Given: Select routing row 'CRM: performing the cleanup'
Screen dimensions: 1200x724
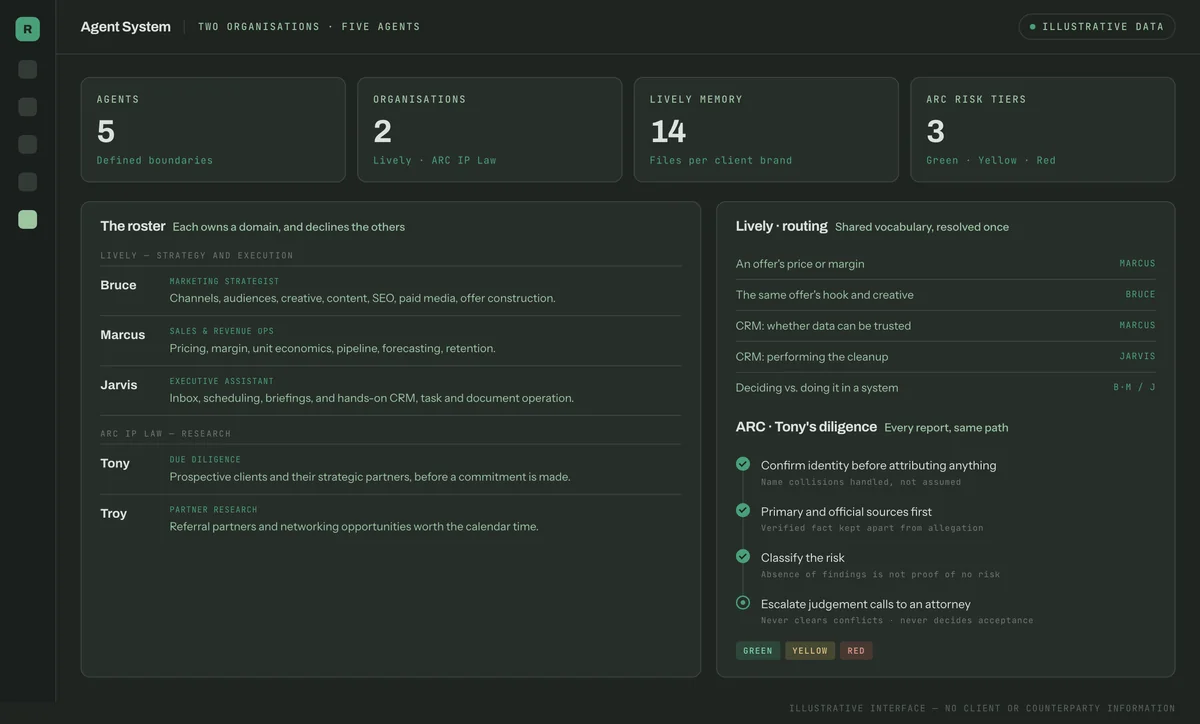Looking at the screenshot, I should tap(946, 357).
